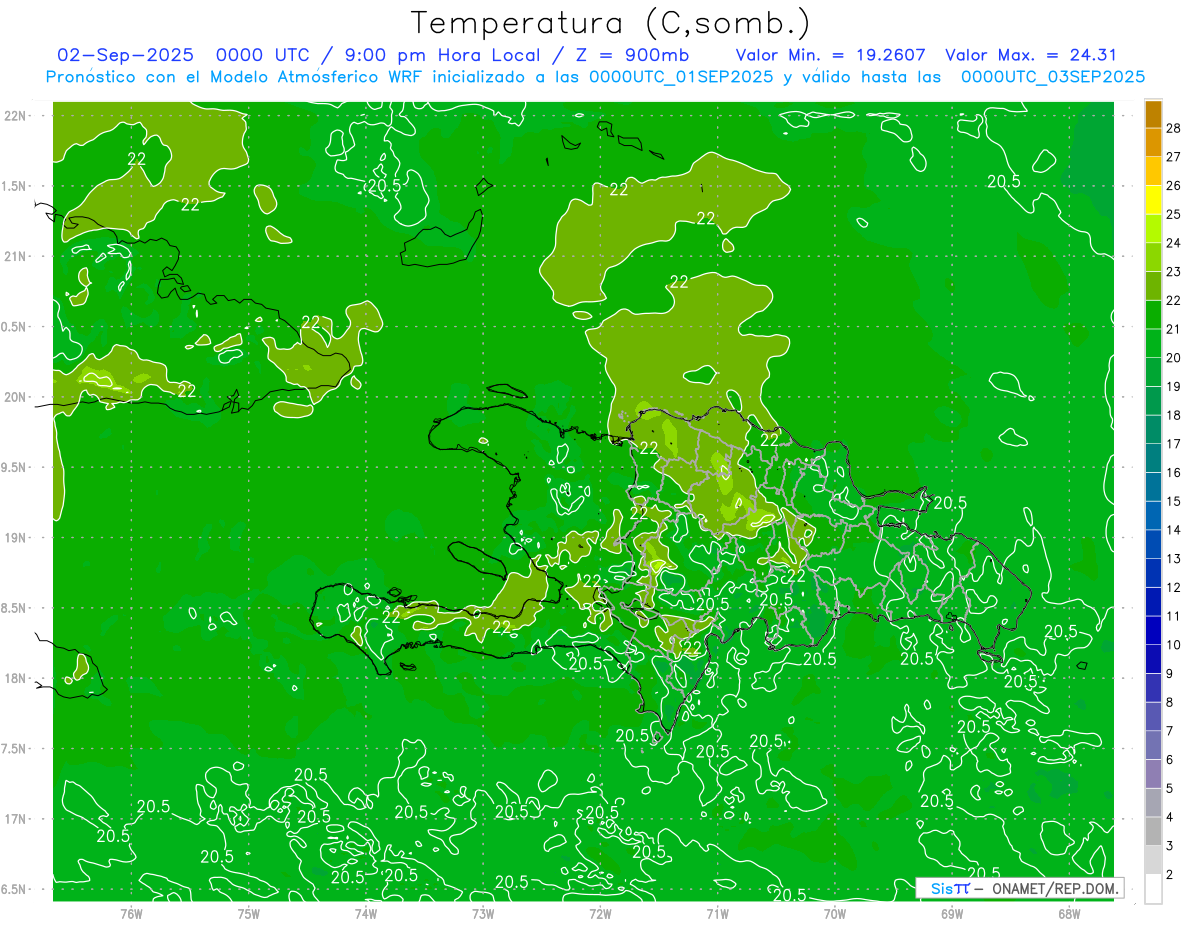Click the 'SisTT' logo text

pyautogui.click(x=950, y=888)
